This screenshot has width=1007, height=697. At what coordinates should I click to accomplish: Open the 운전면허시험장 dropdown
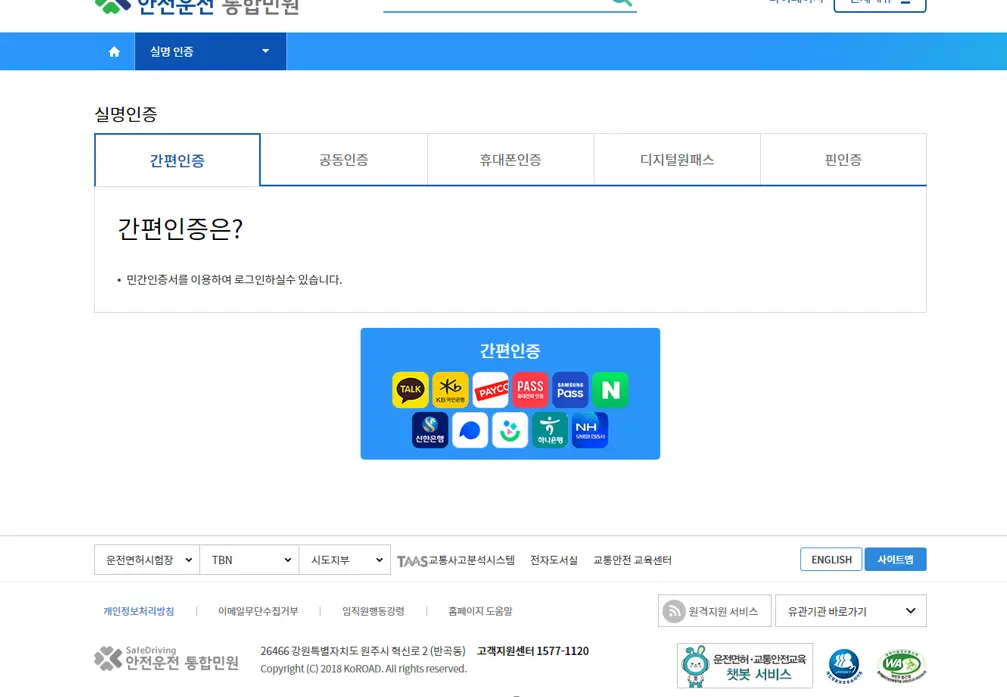click(146, 560)
